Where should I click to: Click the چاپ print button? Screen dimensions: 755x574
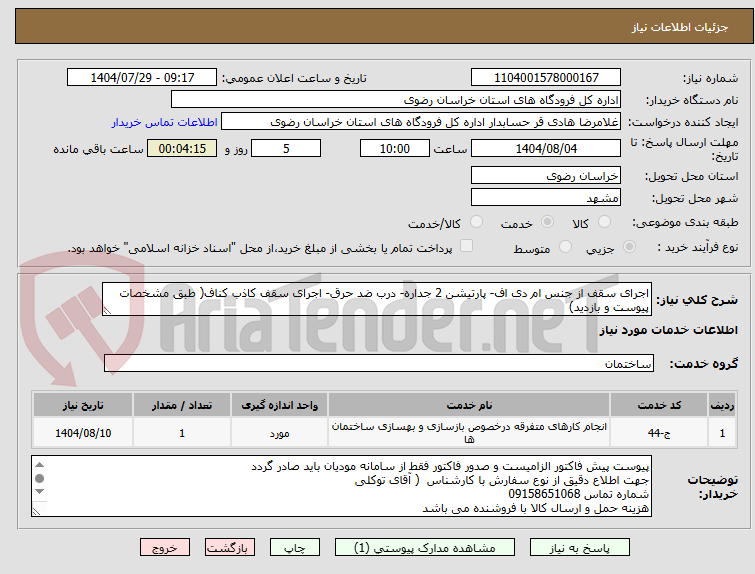tap(295, 548)
